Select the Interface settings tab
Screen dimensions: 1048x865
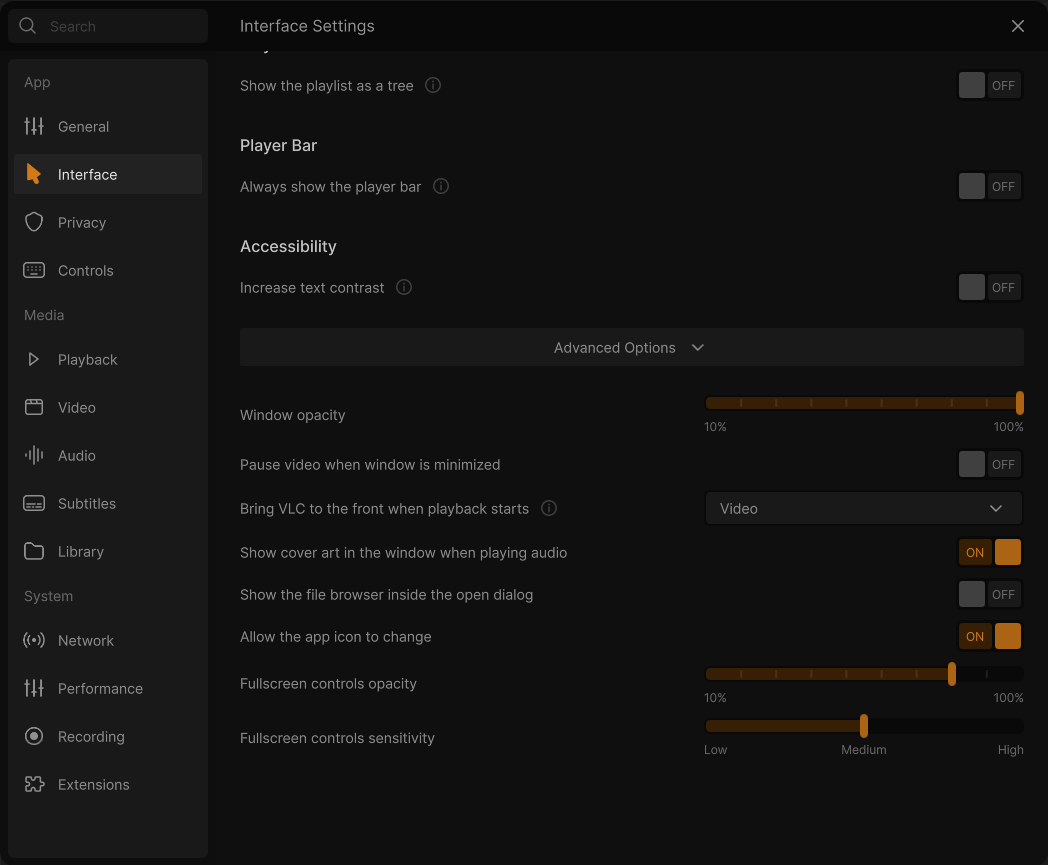click(108, 174)
